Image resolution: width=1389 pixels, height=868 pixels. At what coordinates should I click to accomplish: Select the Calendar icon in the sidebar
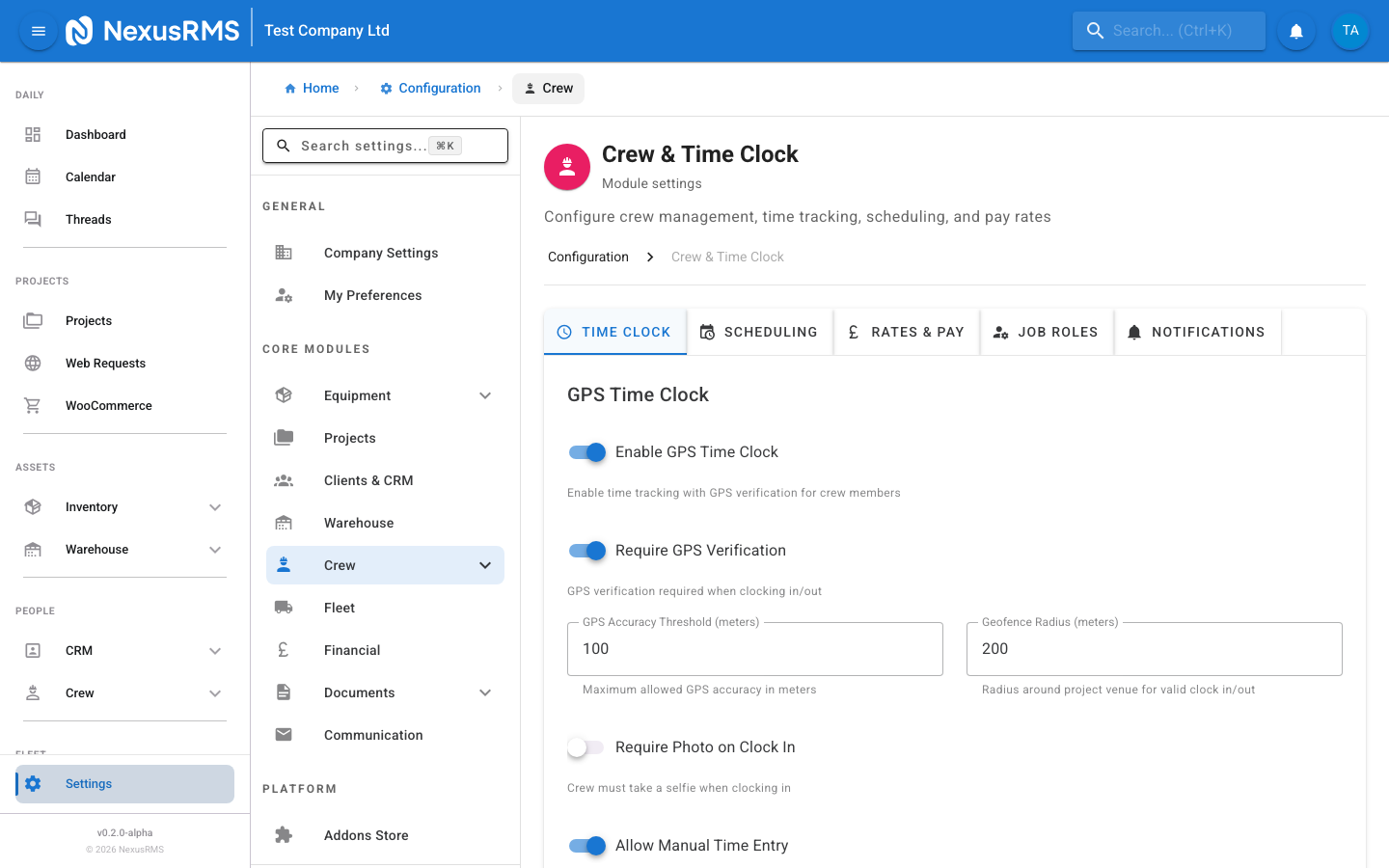[x=32, y=176]
